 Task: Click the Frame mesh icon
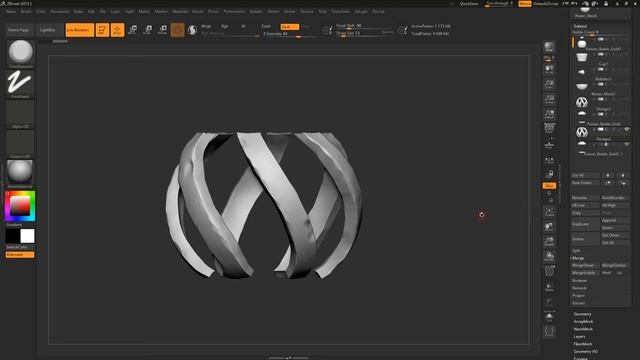coord(549,211)
